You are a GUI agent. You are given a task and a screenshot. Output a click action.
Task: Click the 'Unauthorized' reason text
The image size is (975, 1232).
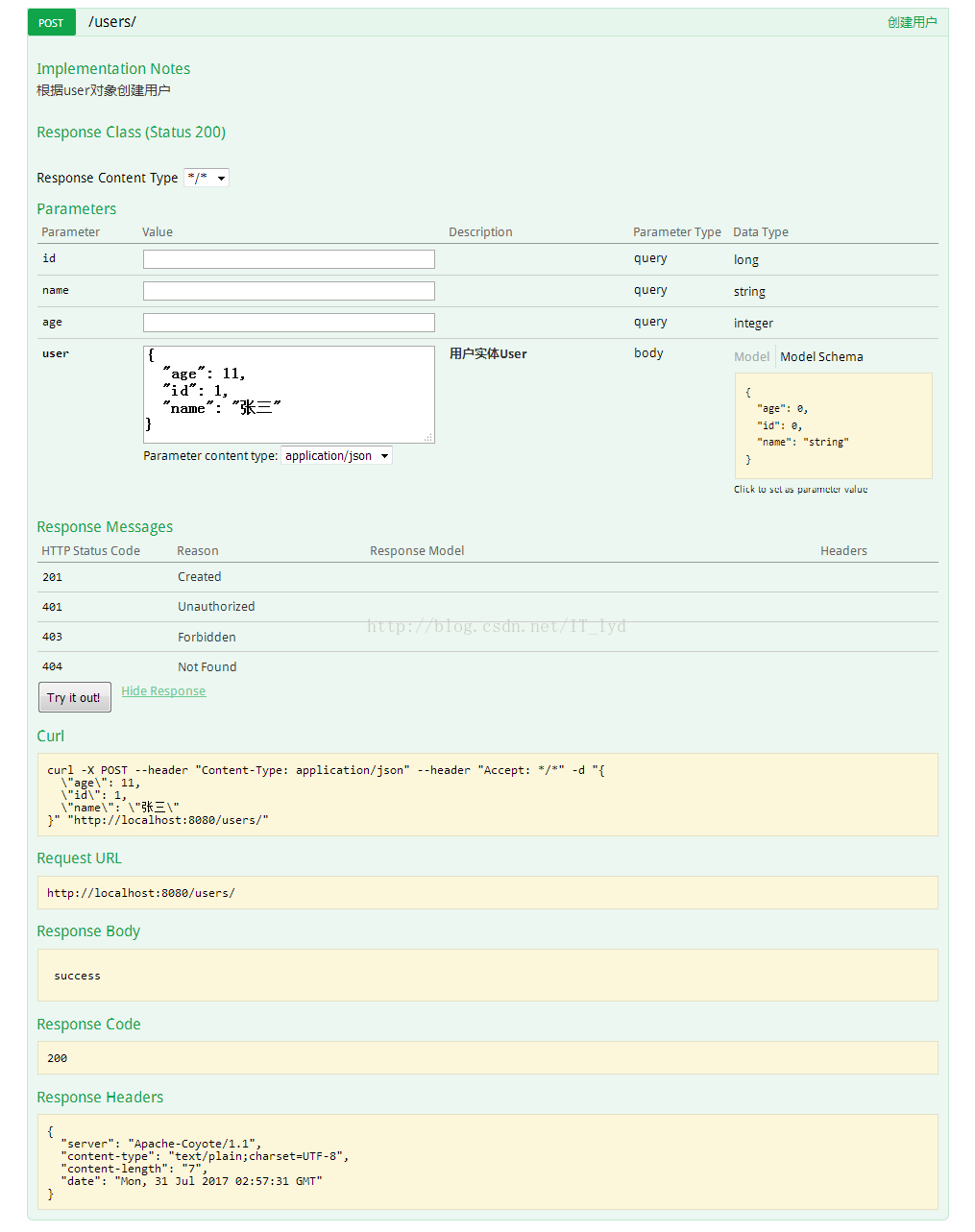pos(216,607)
